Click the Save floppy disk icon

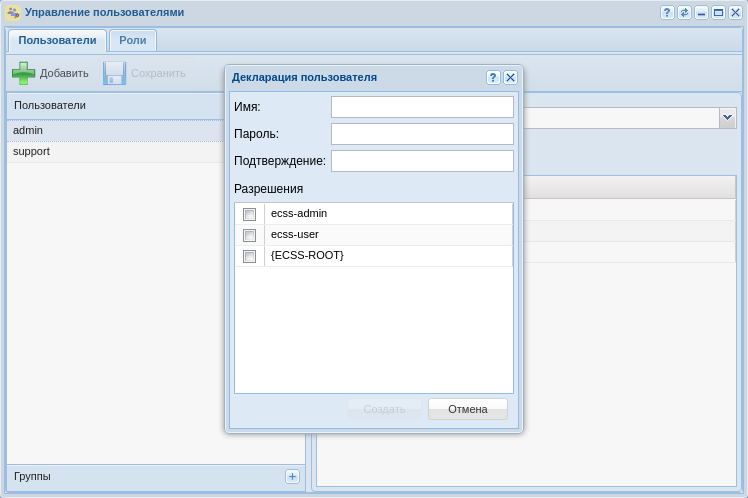pyautogui.click(x=114, y=73)
